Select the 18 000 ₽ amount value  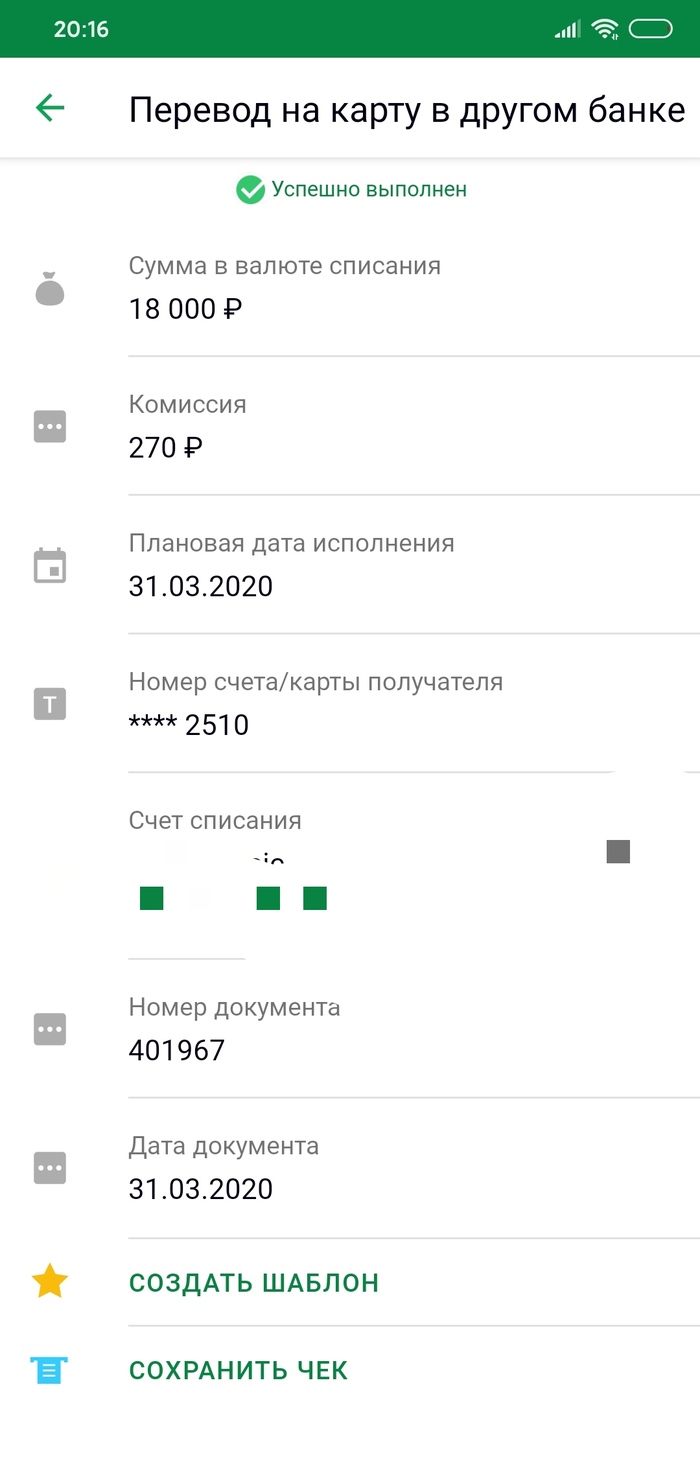pos(186,309)
